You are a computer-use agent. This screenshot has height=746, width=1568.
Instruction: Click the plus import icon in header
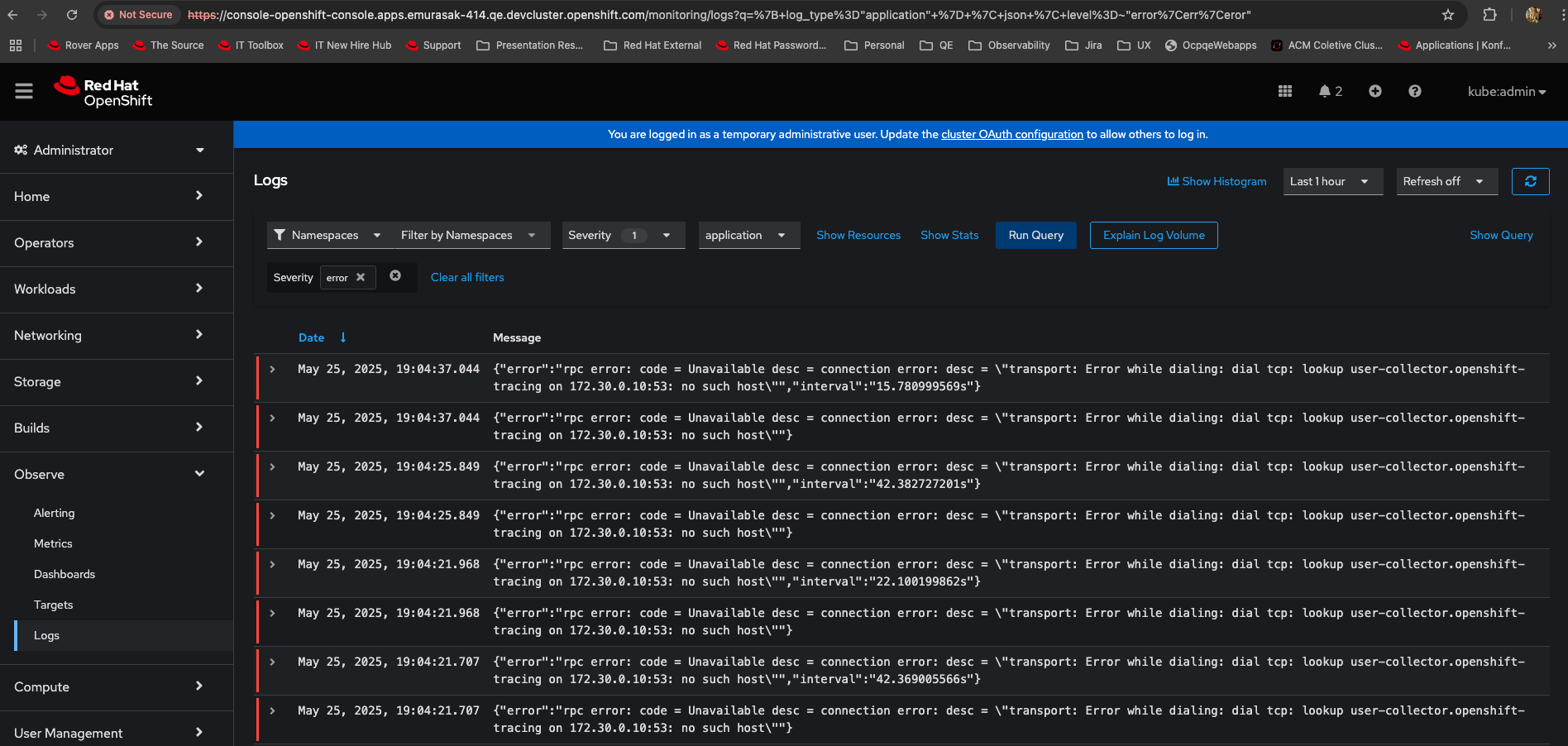pyautogui.click(x=1374, y=91)
